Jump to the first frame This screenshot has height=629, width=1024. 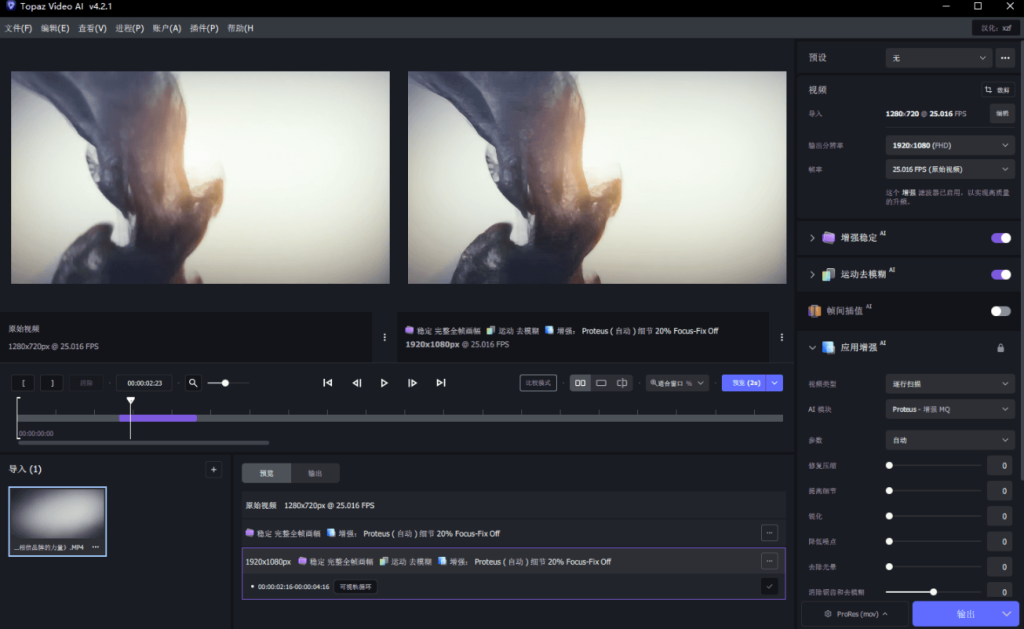tap(327, 383)
